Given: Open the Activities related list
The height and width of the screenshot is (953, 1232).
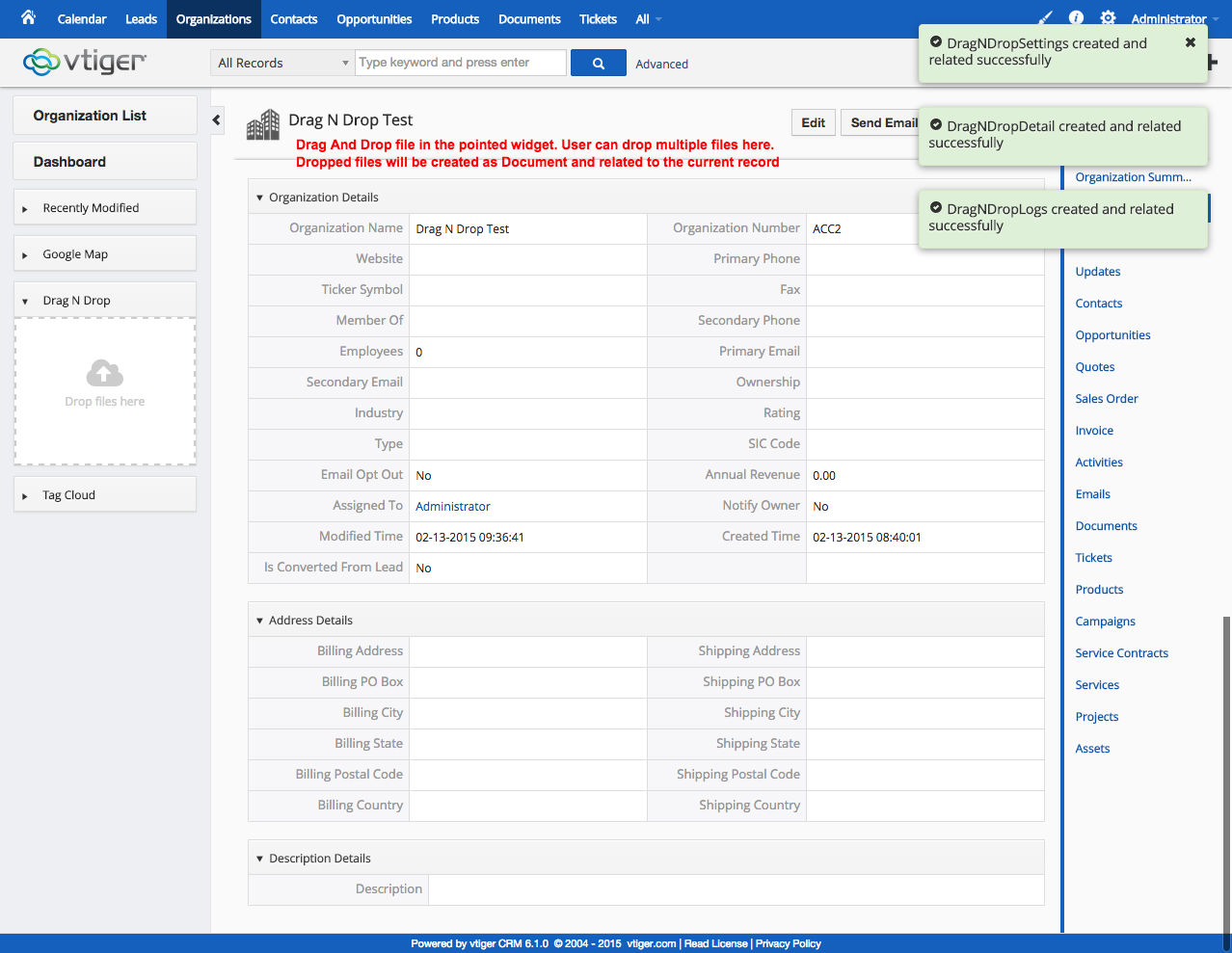Looking at the screenshot, I should (1099, 463).
